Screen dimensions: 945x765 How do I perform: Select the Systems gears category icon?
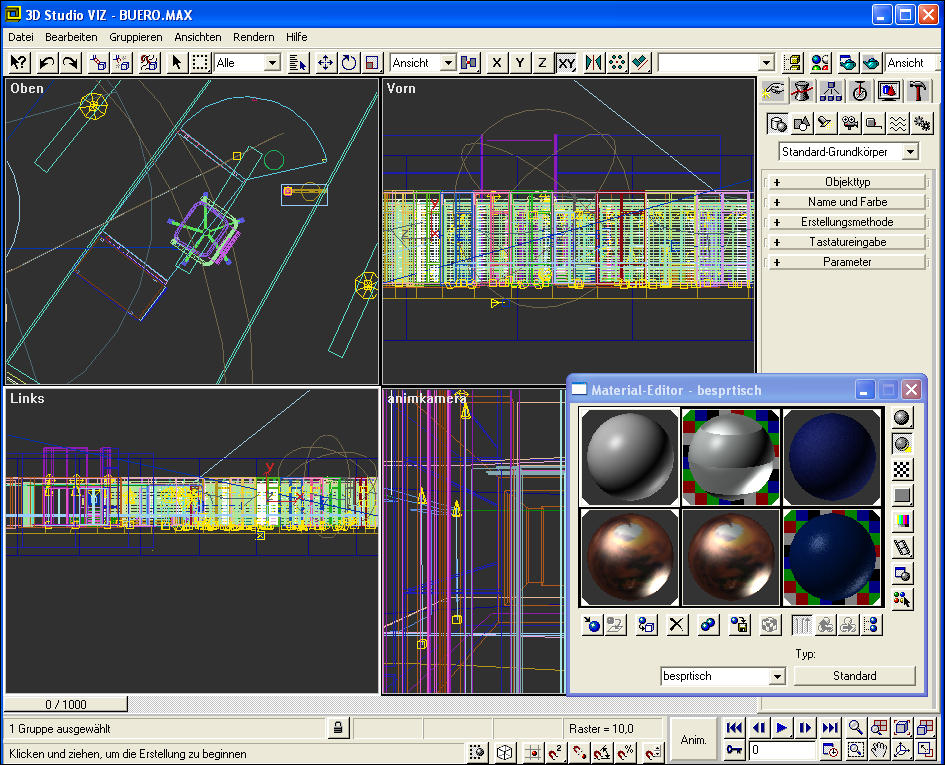tap(921, 124)
